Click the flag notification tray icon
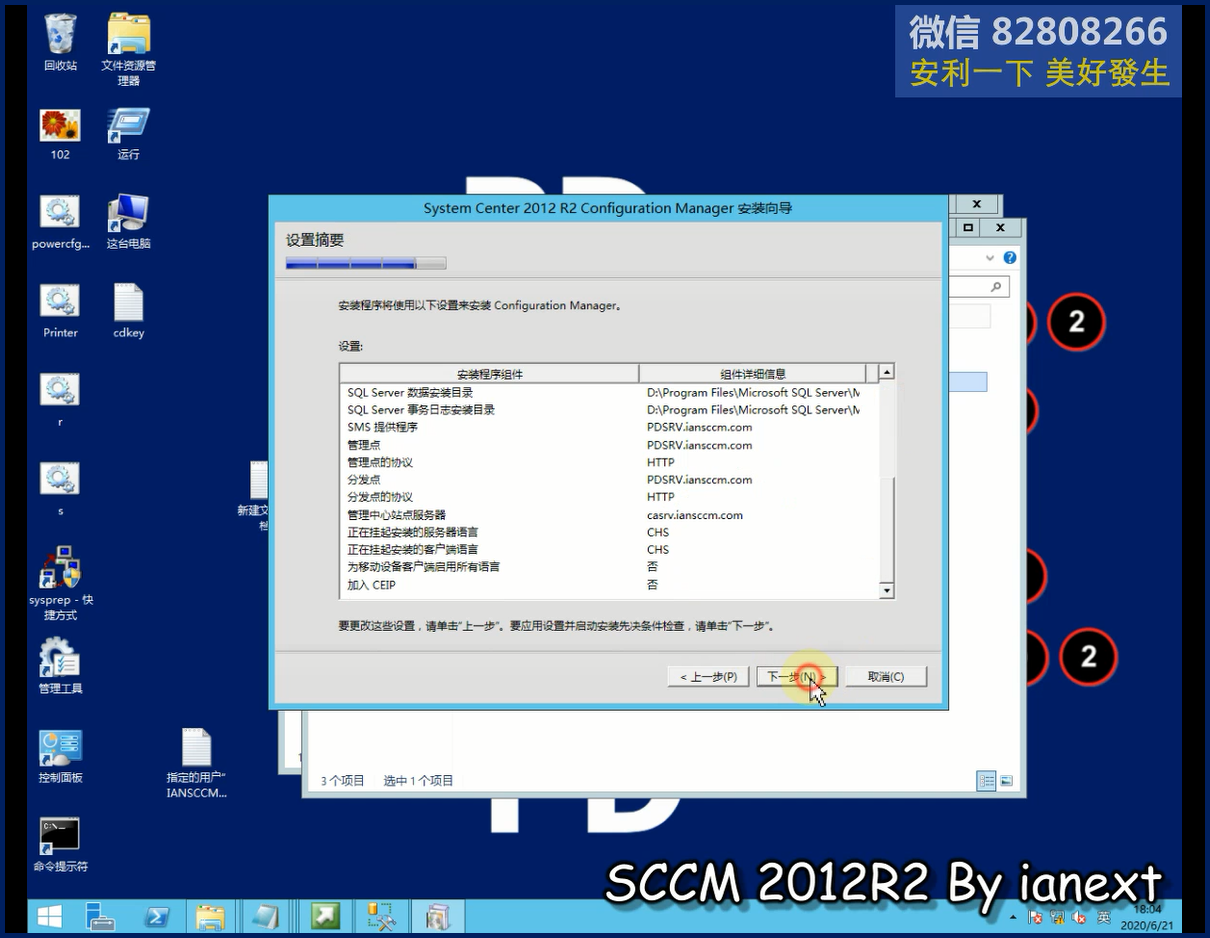This screenshot has width=1210, height=938. point(1036,917)
